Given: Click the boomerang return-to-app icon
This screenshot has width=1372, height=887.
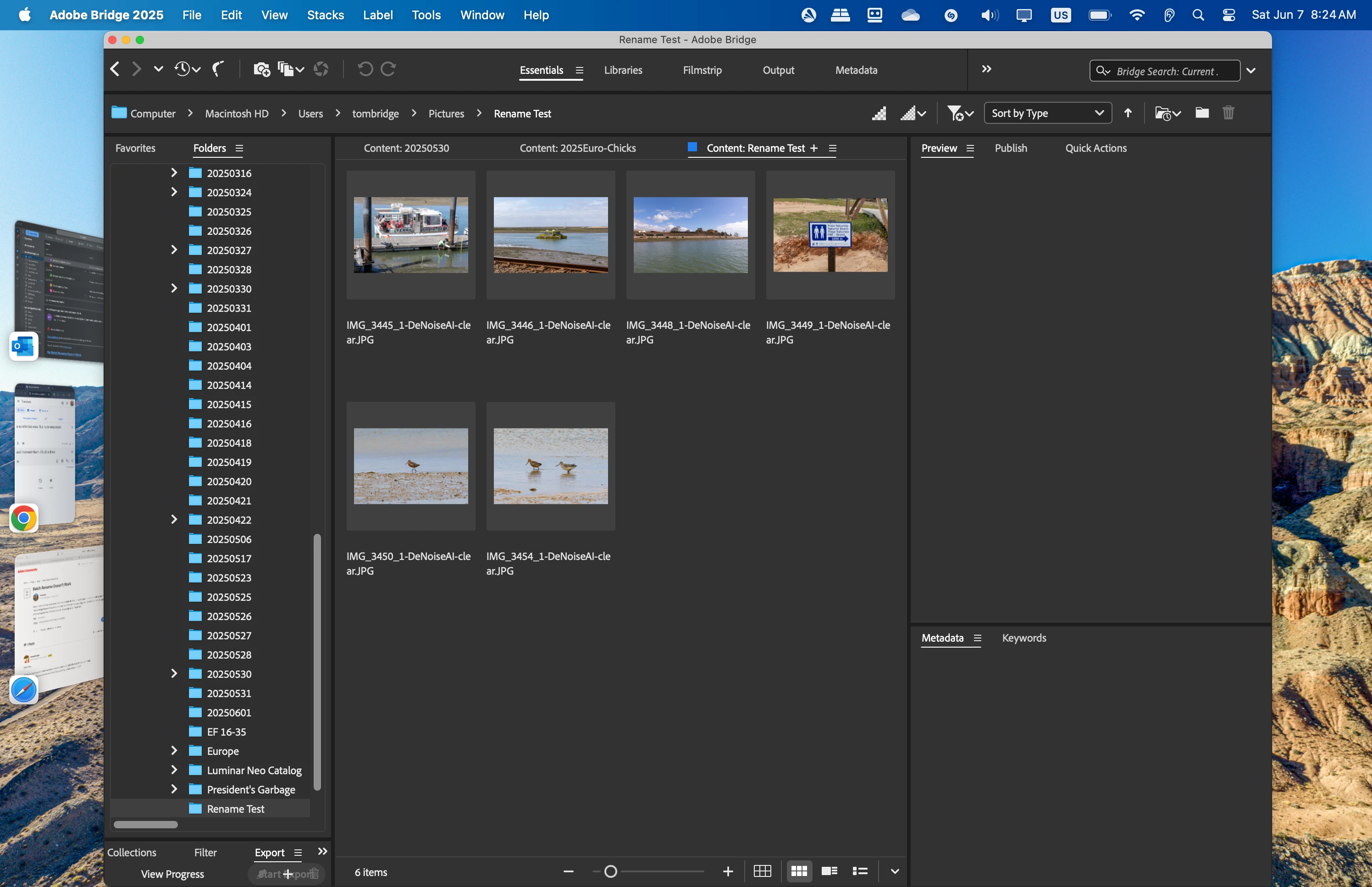Looking at the screenshot, I should tap(218, 69).
